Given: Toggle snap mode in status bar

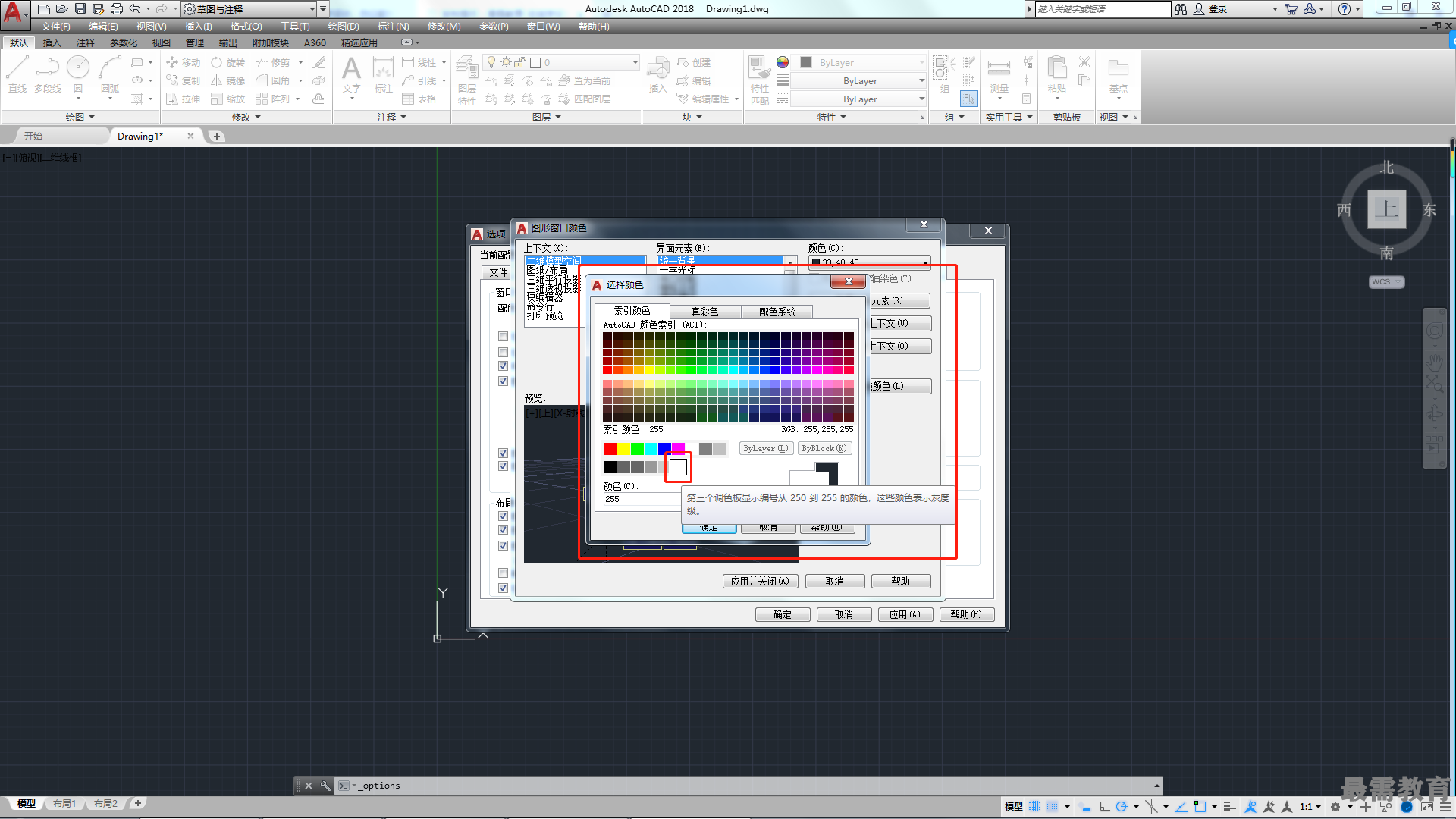Looking at the screenshot, I should tap(1053, 807).
